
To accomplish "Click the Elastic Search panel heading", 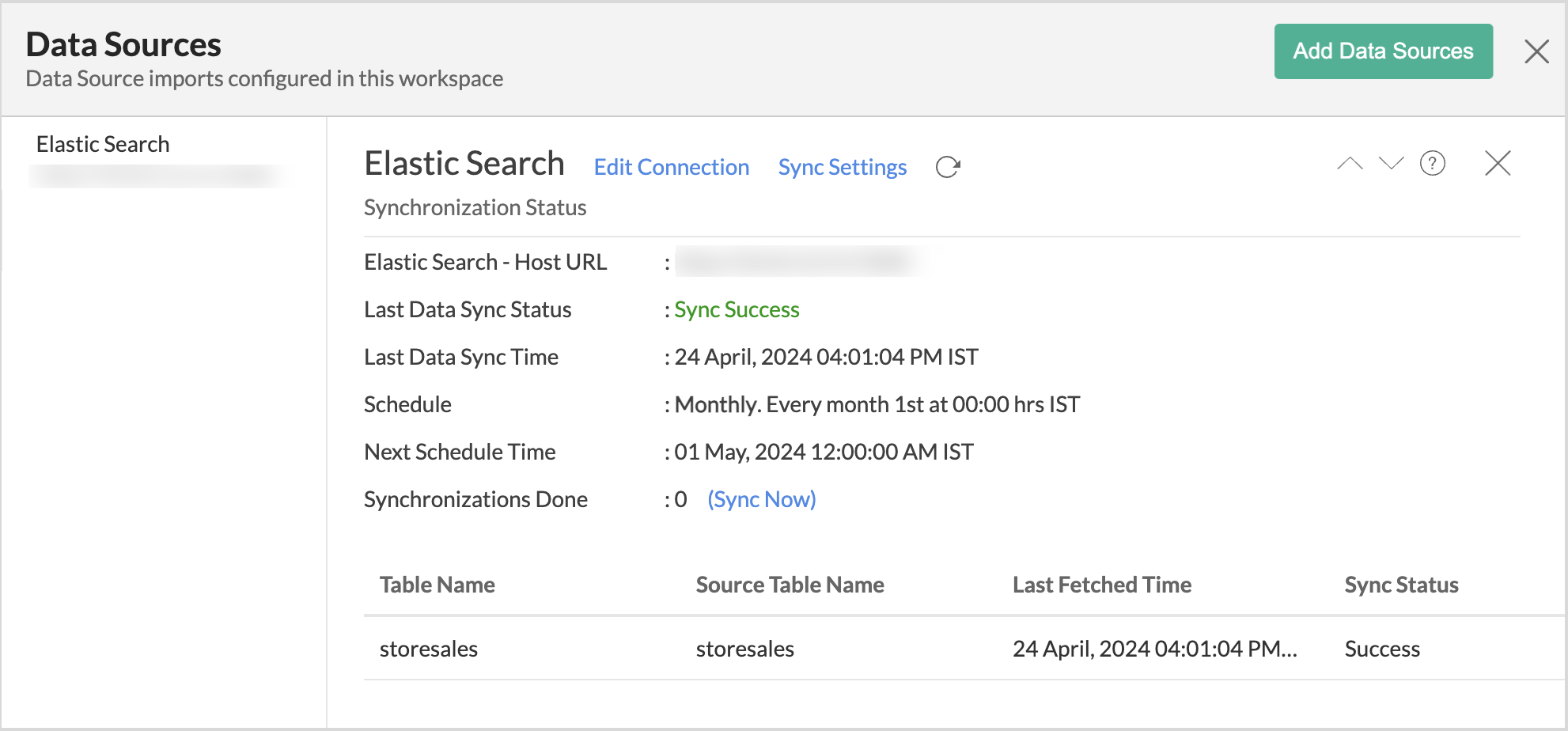I will [x=464, y=164].
